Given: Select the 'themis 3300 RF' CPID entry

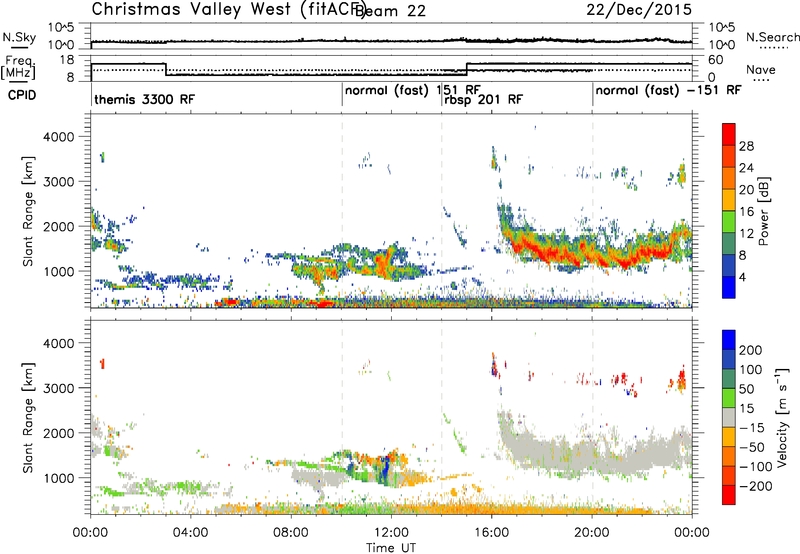Looking at the screenshot, I should click(144, 99).
